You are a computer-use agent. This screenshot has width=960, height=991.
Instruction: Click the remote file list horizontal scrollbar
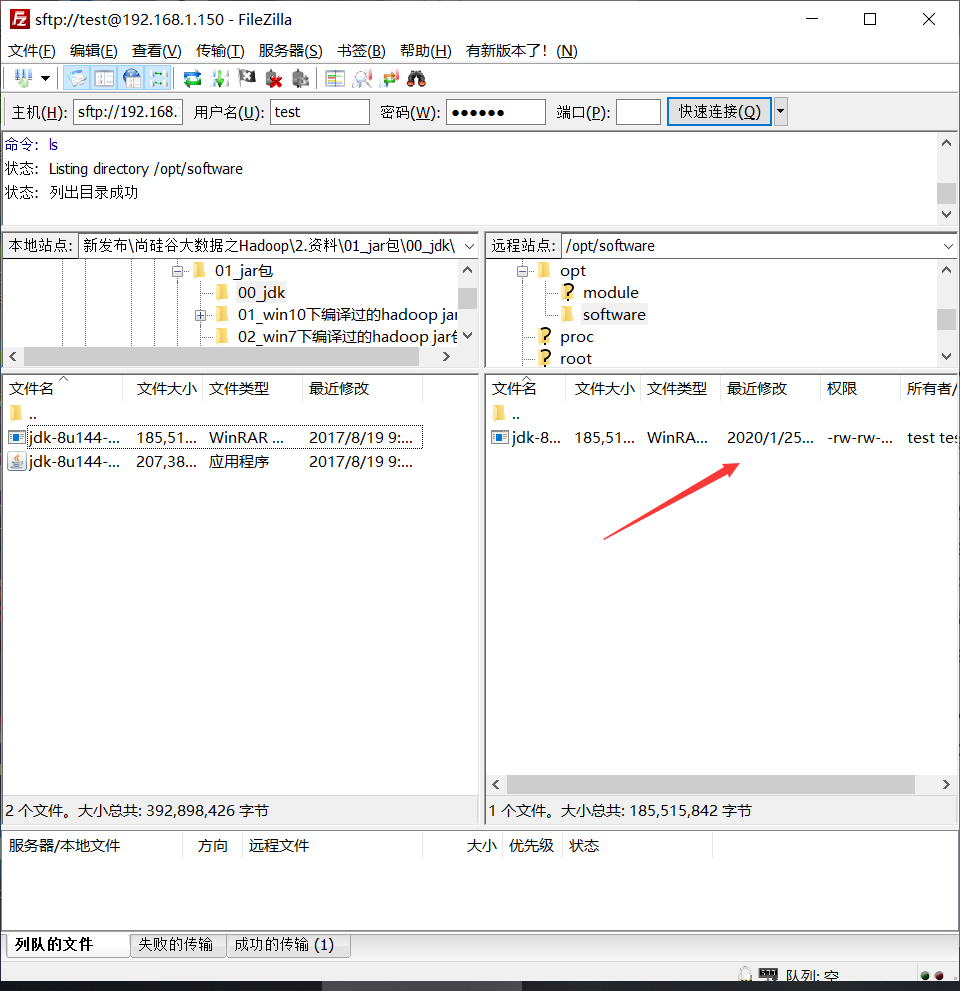point(710,784)
